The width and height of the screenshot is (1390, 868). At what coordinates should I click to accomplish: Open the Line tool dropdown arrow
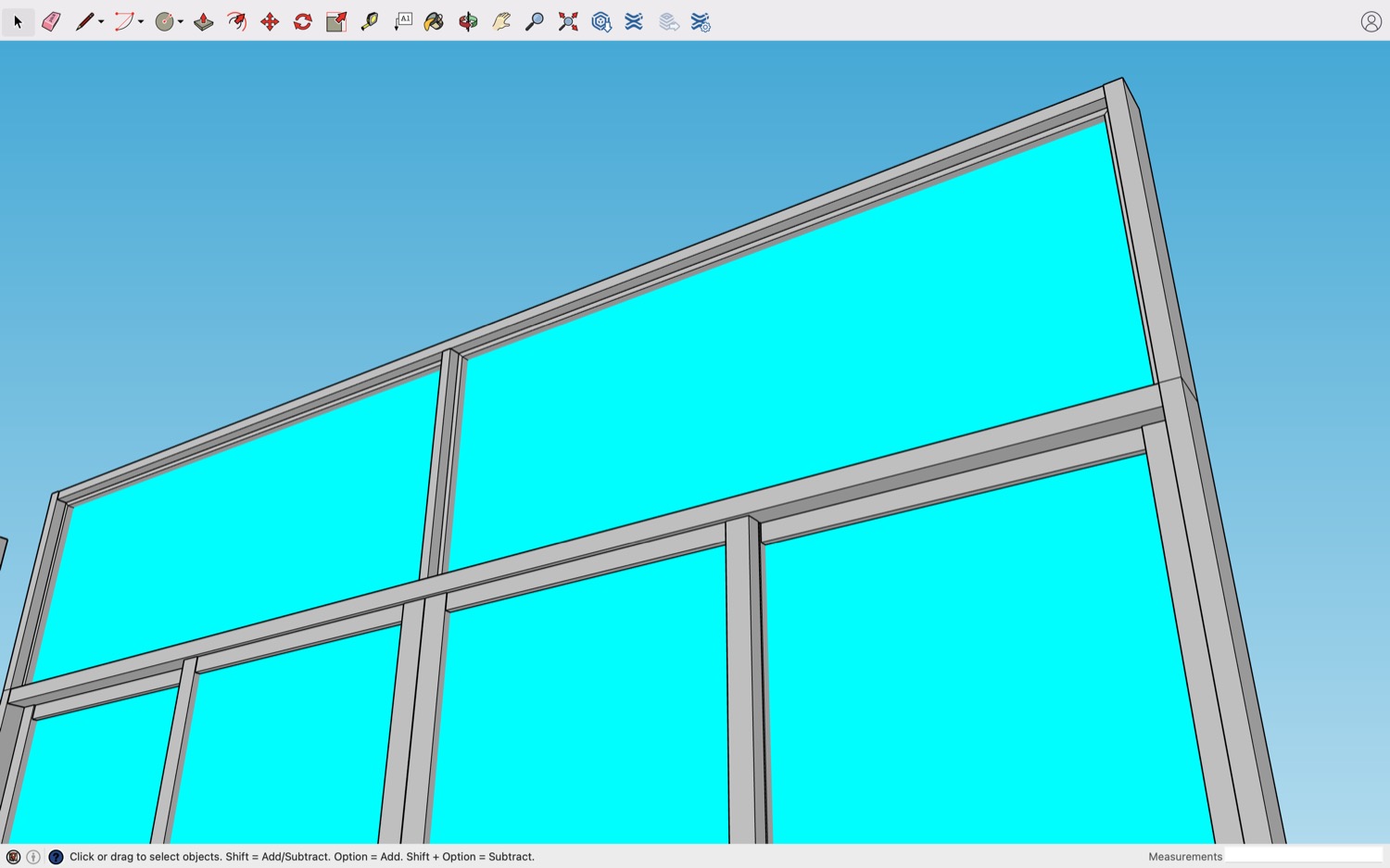click(x=101, y=22)
